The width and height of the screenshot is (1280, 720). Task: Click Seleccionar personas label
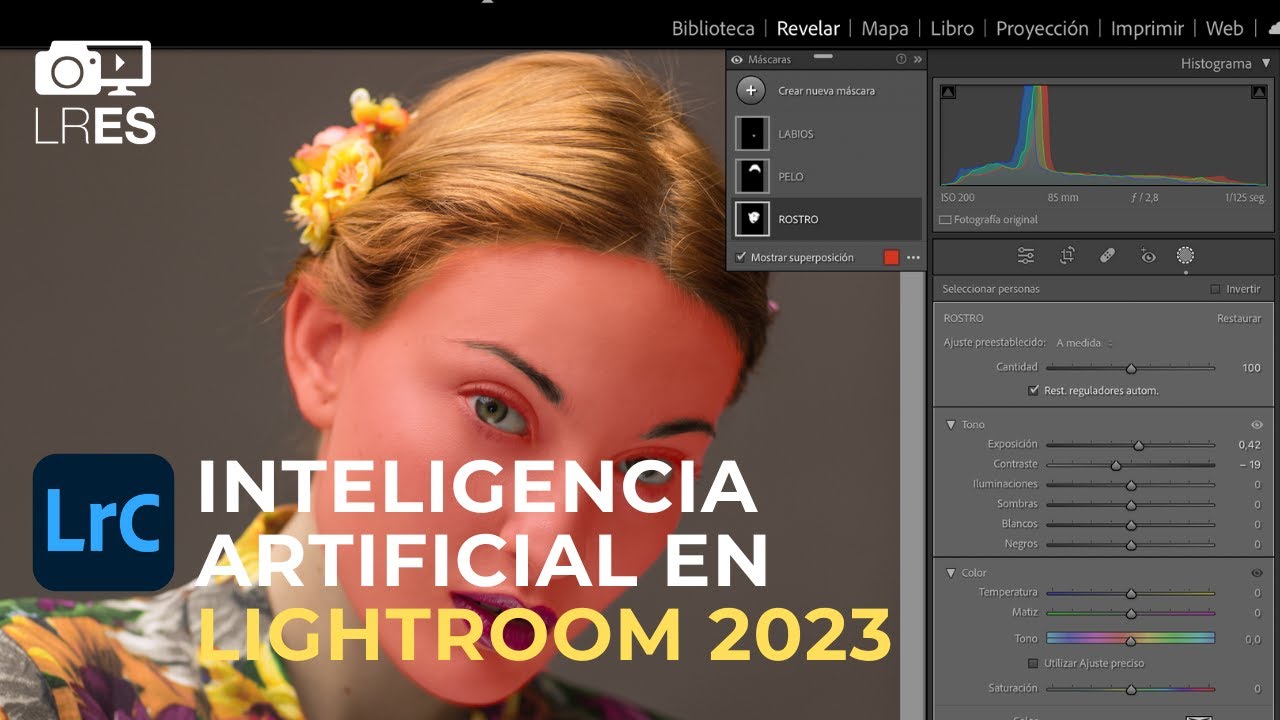(x=991, y=289)
